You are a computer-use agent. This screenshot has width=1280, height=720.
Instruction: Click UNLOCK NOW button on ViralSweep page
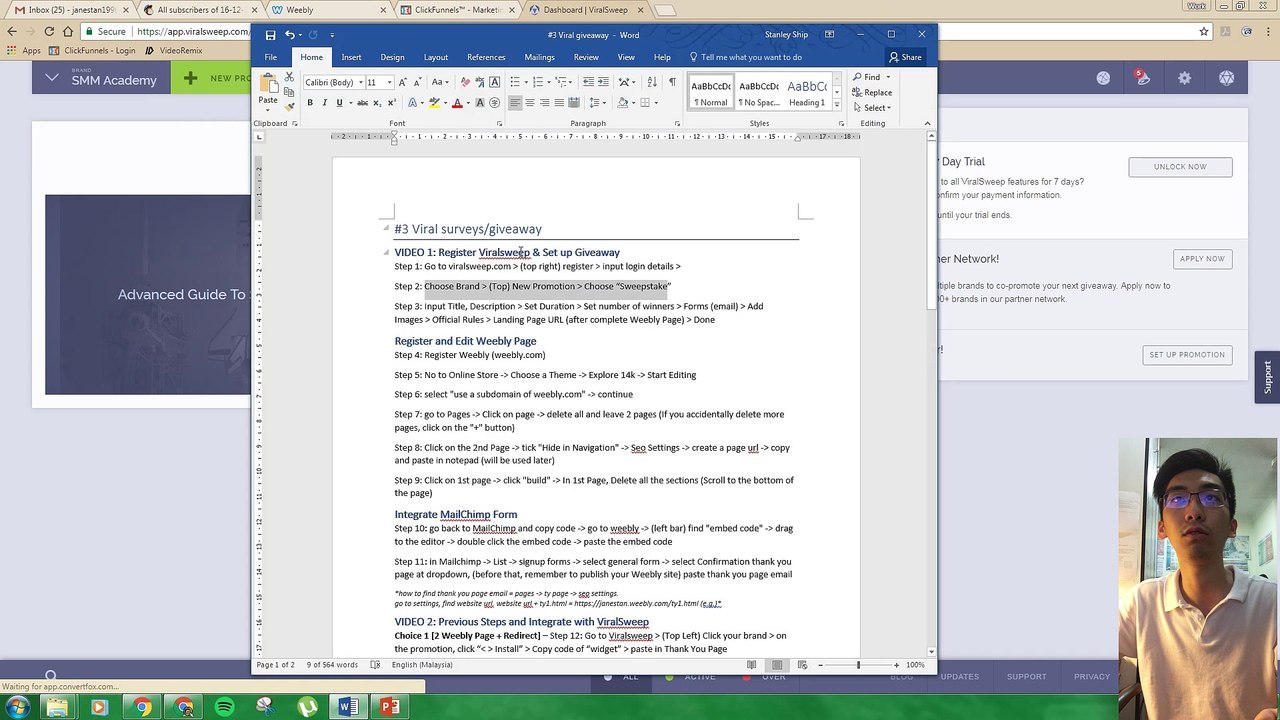[1180, 167]
